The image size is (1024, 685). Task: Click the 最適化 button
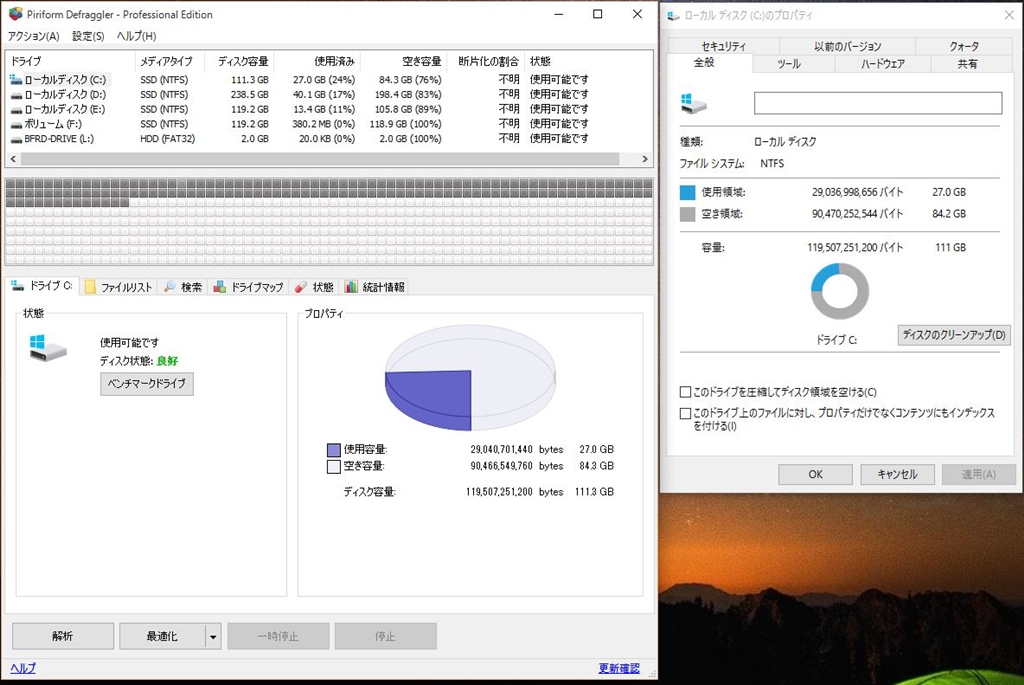[162, 636]
